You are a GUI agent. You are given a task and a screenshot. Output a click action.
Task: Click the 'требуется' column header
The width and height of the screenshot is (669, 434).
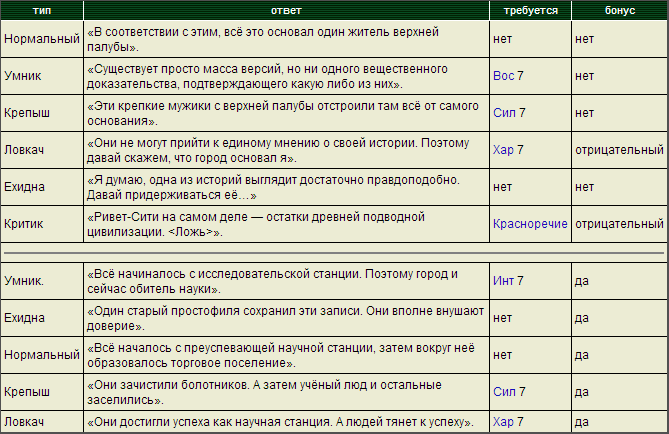point(530,11)
